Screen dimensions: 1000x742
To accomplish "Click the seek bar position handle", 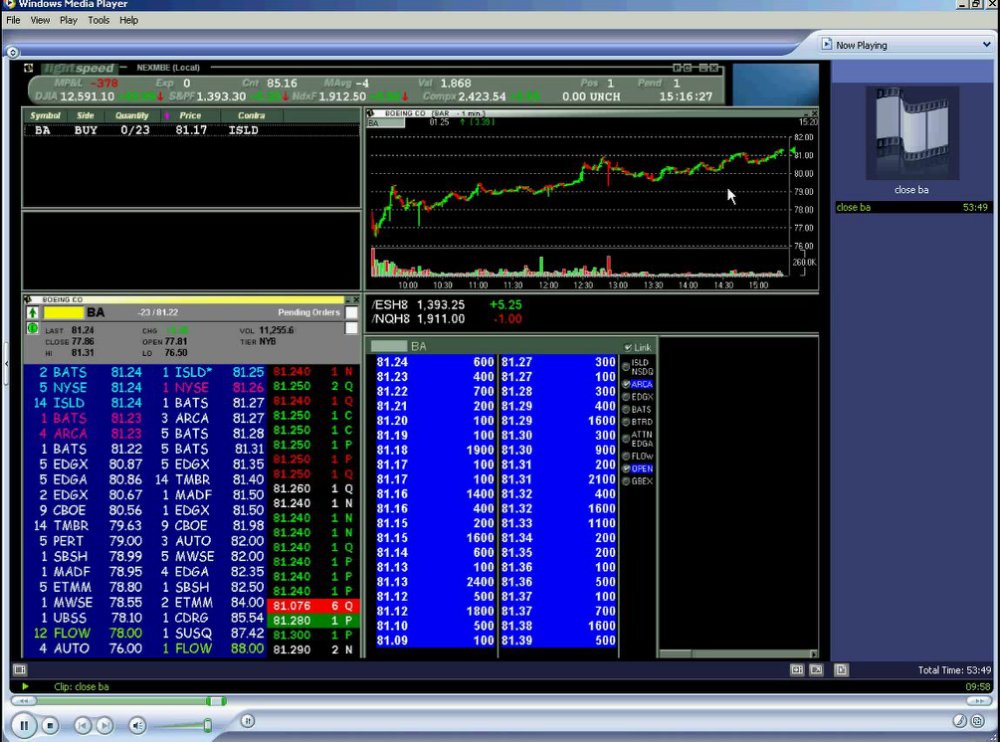I will pyautogui.click(x=216, y=701).
